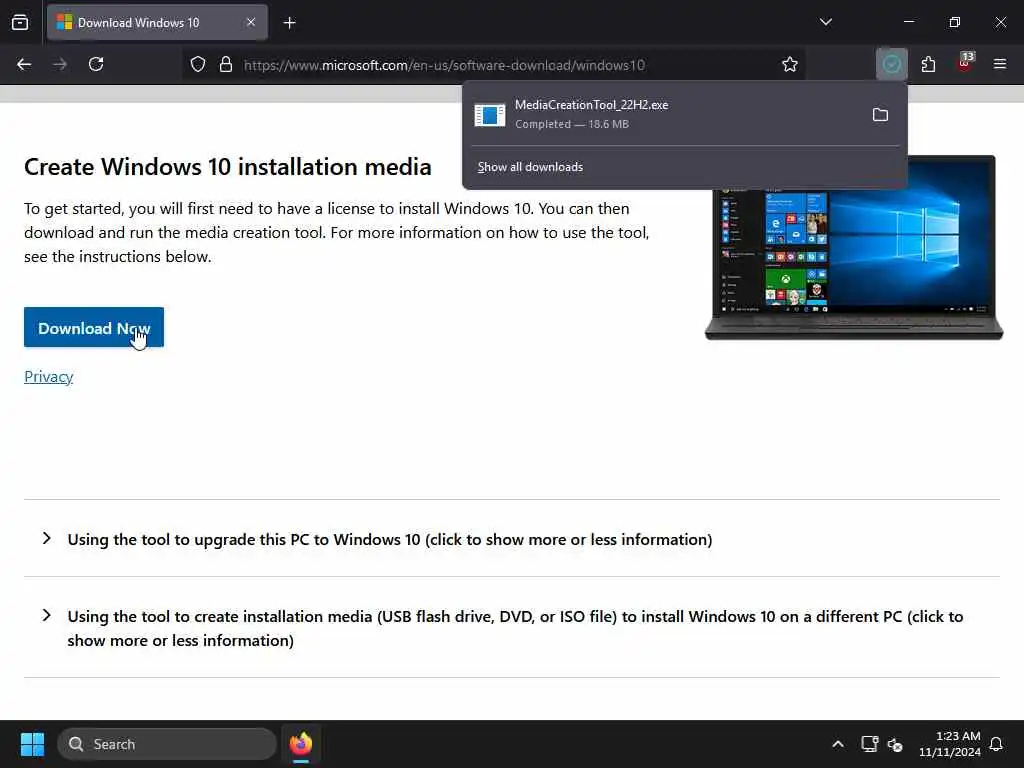Click heading Using the tool to upgrade this PC

pos(390,539)
